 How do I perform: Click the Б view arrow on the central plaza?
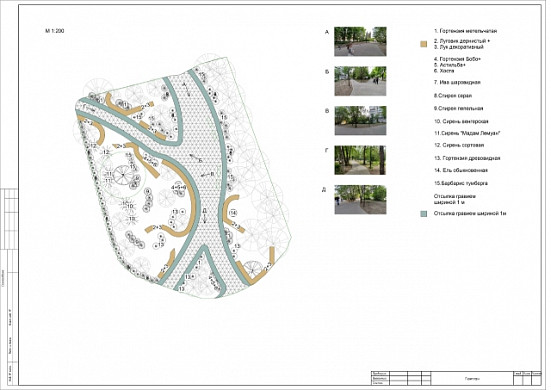[x=195, y=158]
